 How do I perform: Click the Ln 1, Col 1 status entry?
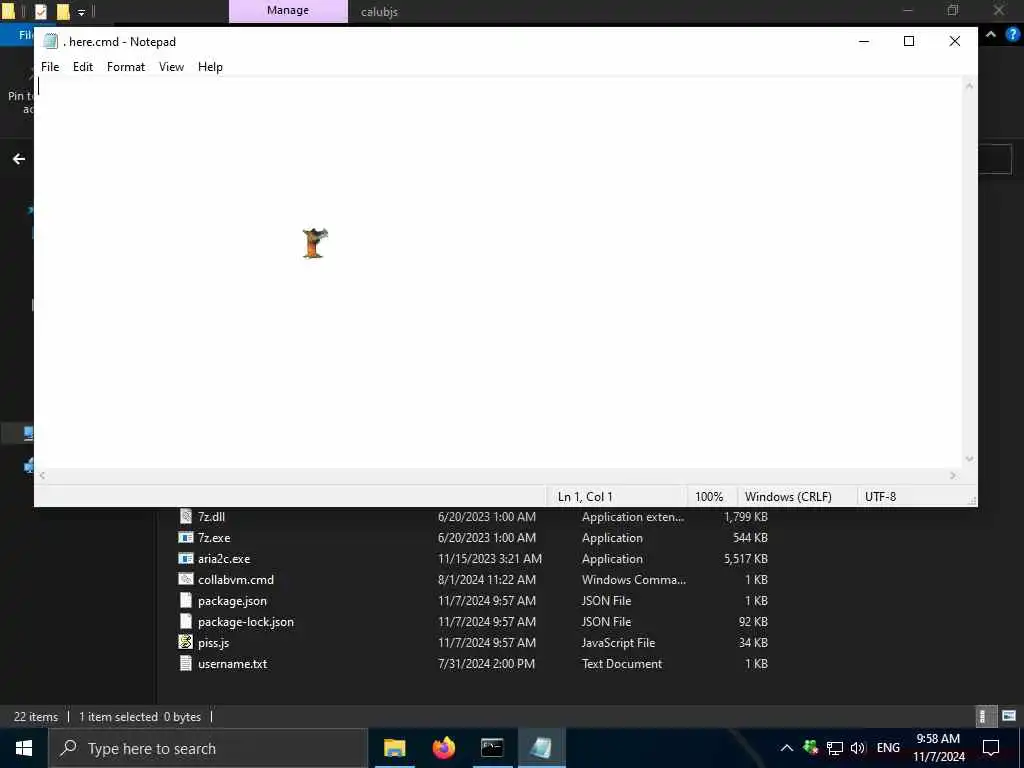(x=585, y=496)
